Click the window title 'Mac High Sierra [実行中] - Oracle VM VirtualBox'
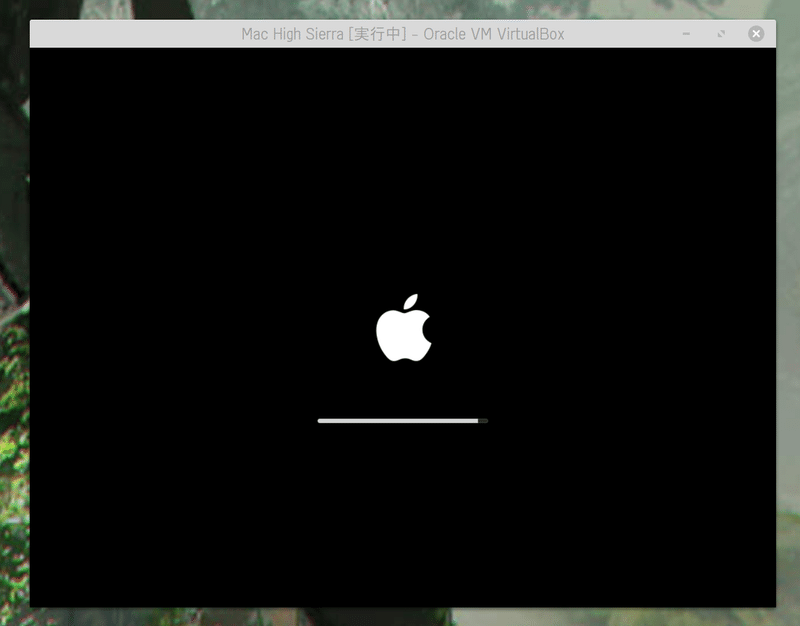800x626 pixels. click(403, 34)
